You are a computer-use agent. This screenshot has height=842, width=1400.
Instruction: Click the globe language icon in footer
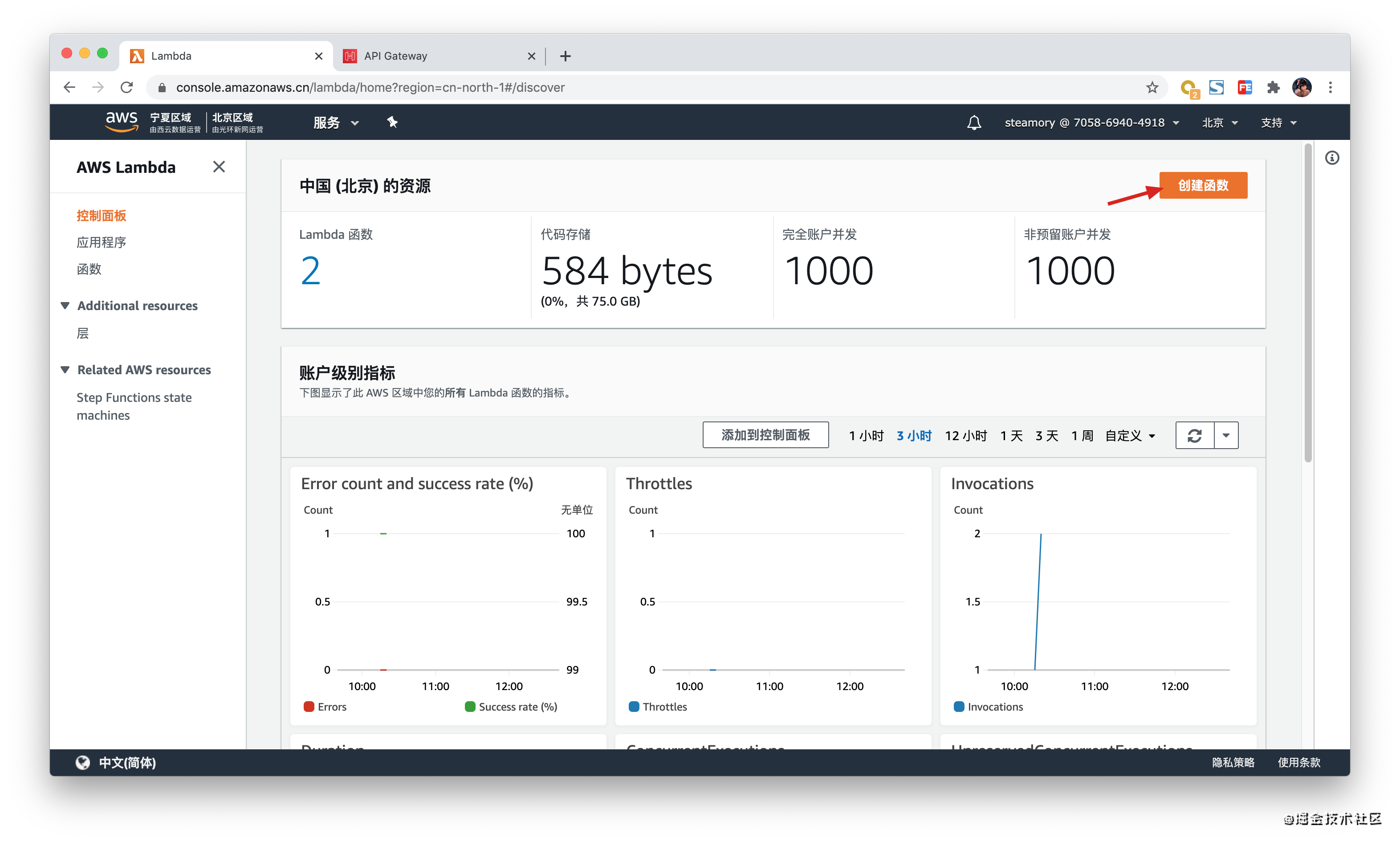(x=83, y=762)
